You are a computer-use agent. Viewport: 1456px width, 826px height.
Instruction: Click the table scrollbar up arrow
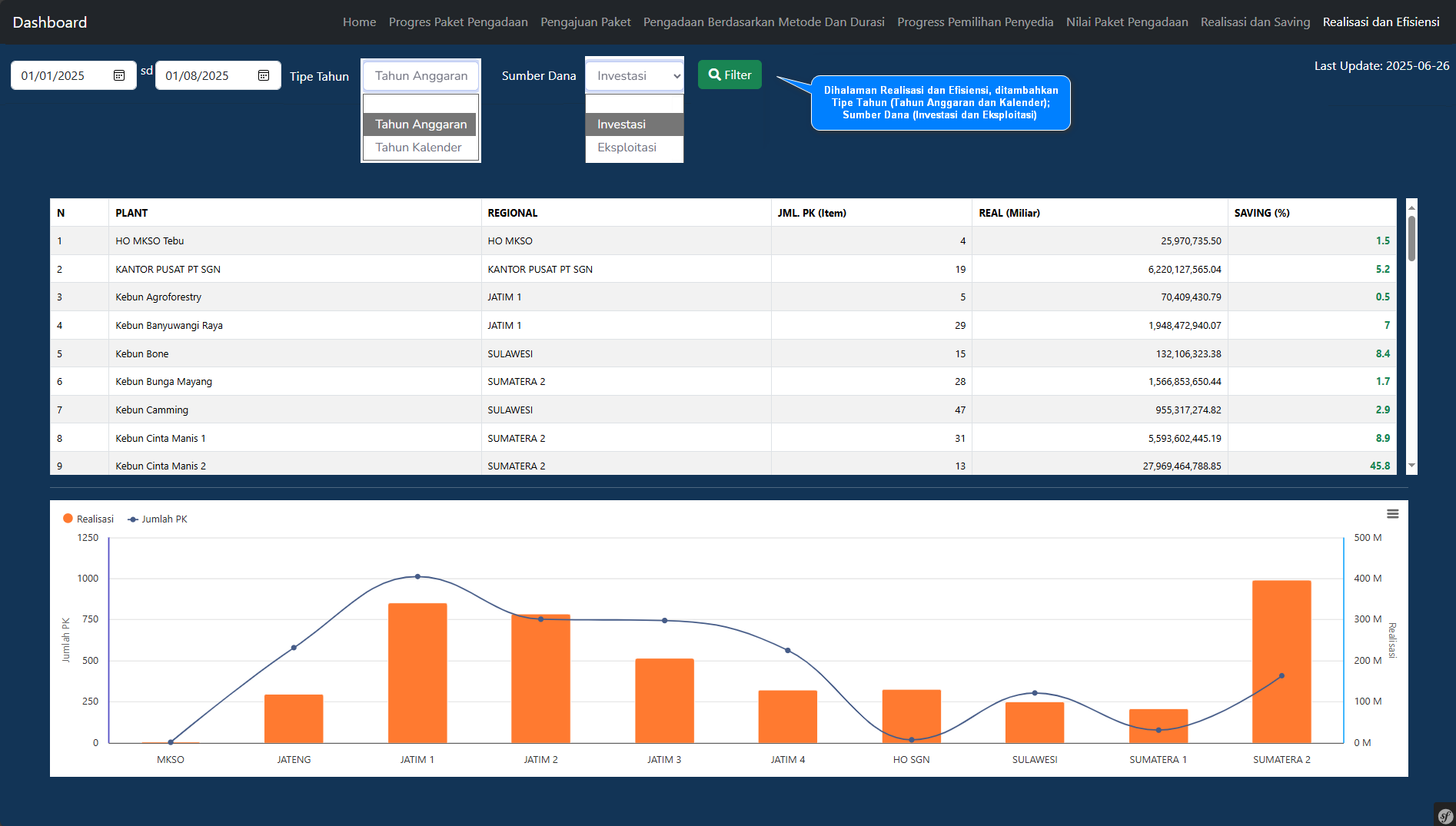click(1411, 207)
